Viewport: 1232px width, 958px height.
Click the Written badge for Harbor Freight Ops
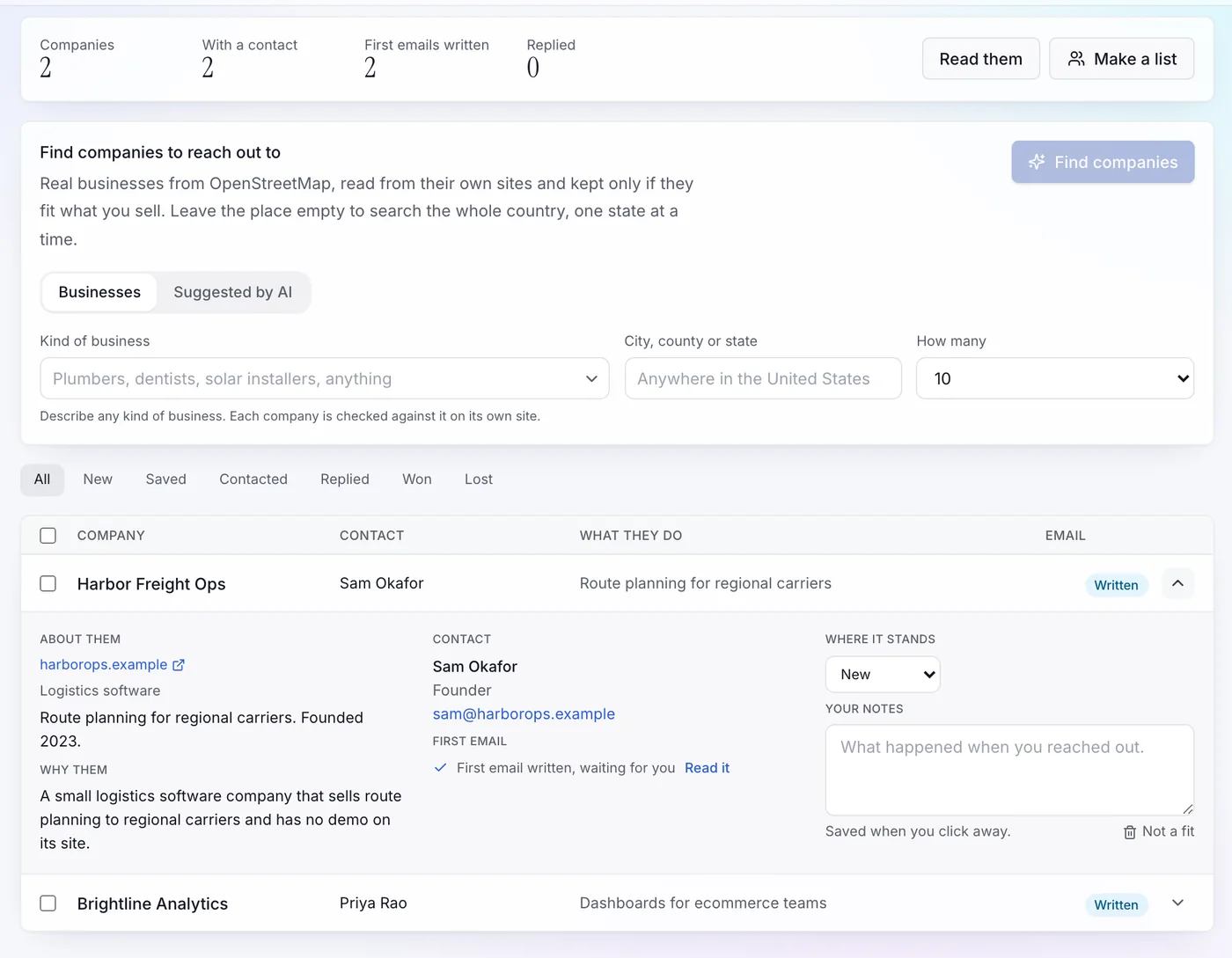[x=1116, y=585]
